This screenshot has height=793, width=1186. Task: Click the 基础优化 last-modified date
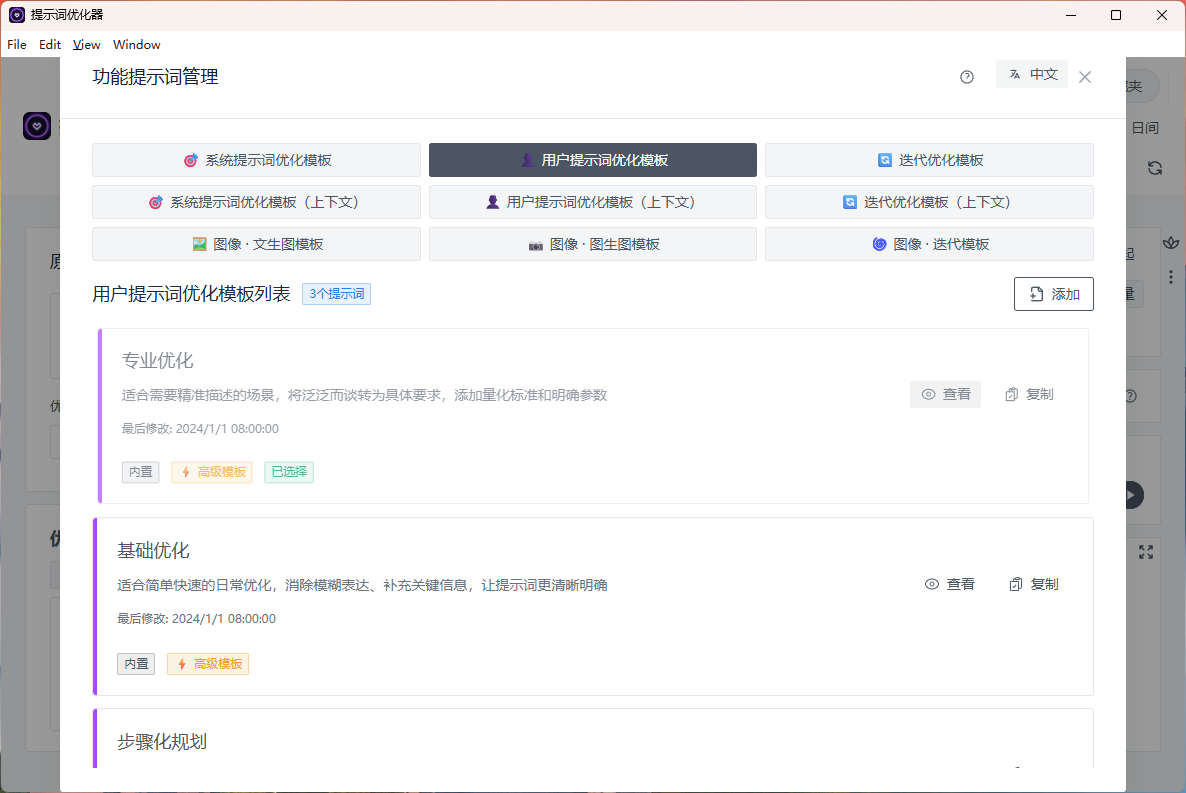197,618
